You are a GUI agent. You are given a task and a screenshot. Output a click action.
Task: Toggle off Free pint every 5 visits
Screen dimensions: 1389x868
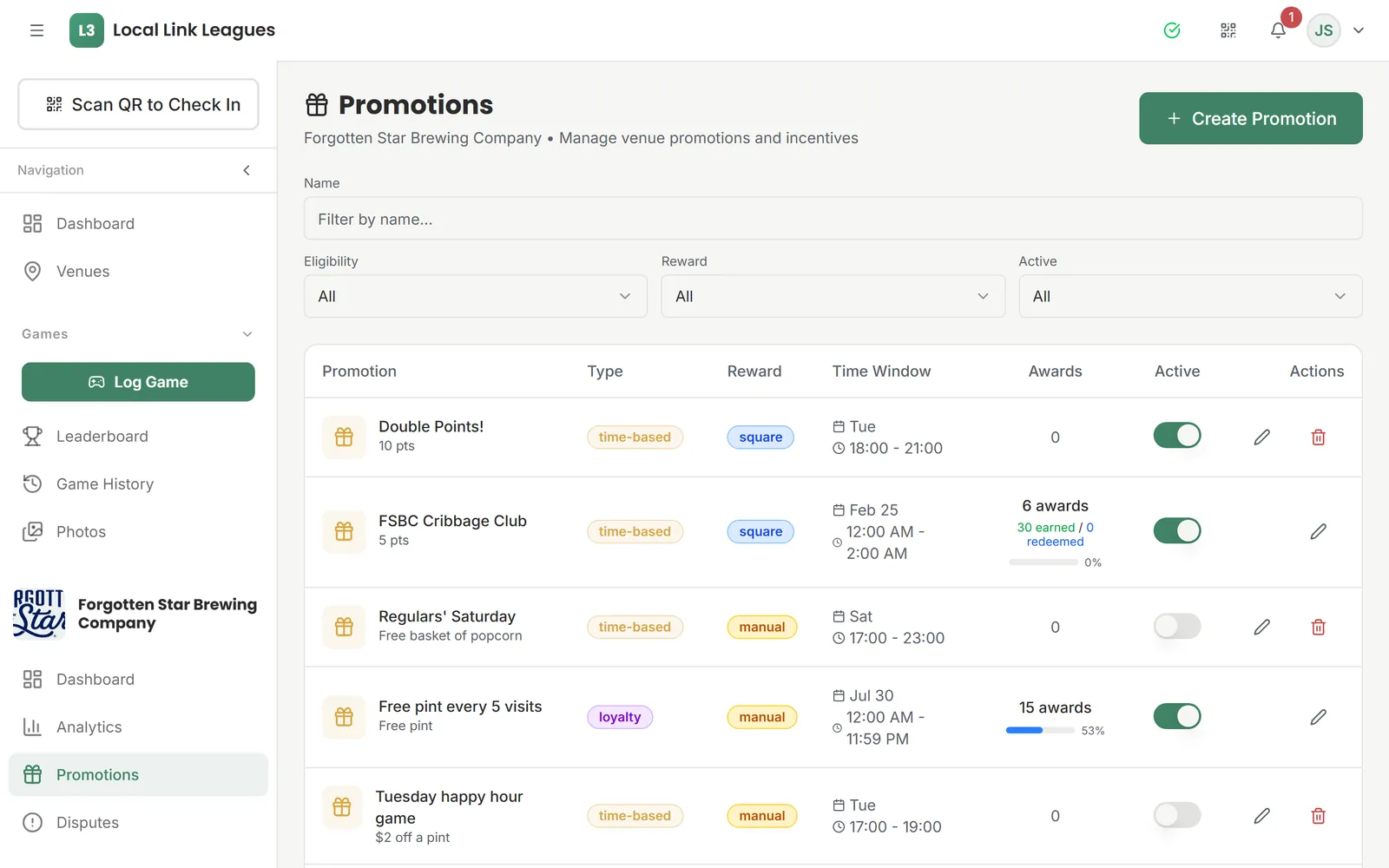[1177, 716]
